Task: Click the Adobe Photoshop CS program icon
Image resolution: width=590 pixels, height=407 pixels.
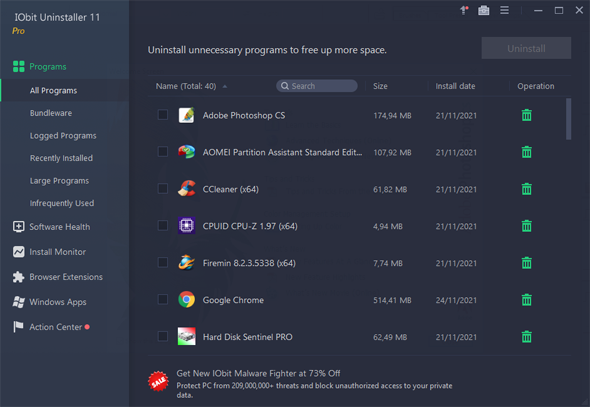Action: 186,115
